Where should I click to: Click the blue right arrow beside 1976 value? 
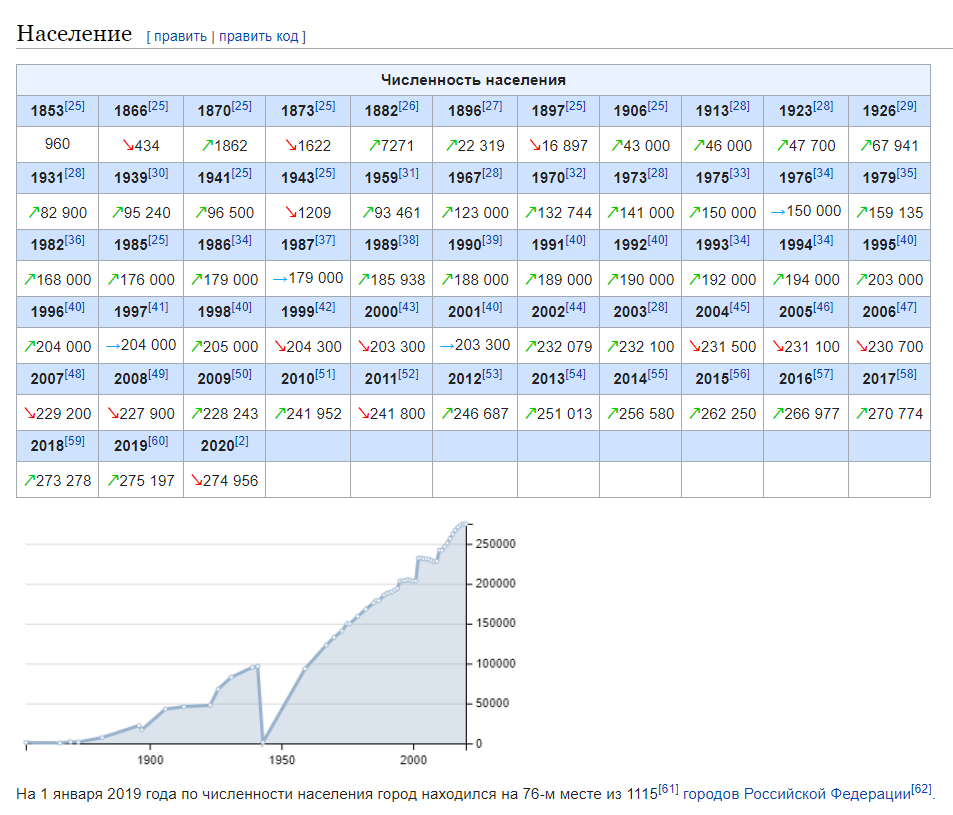pyautogui.click(x=778, y=212)
